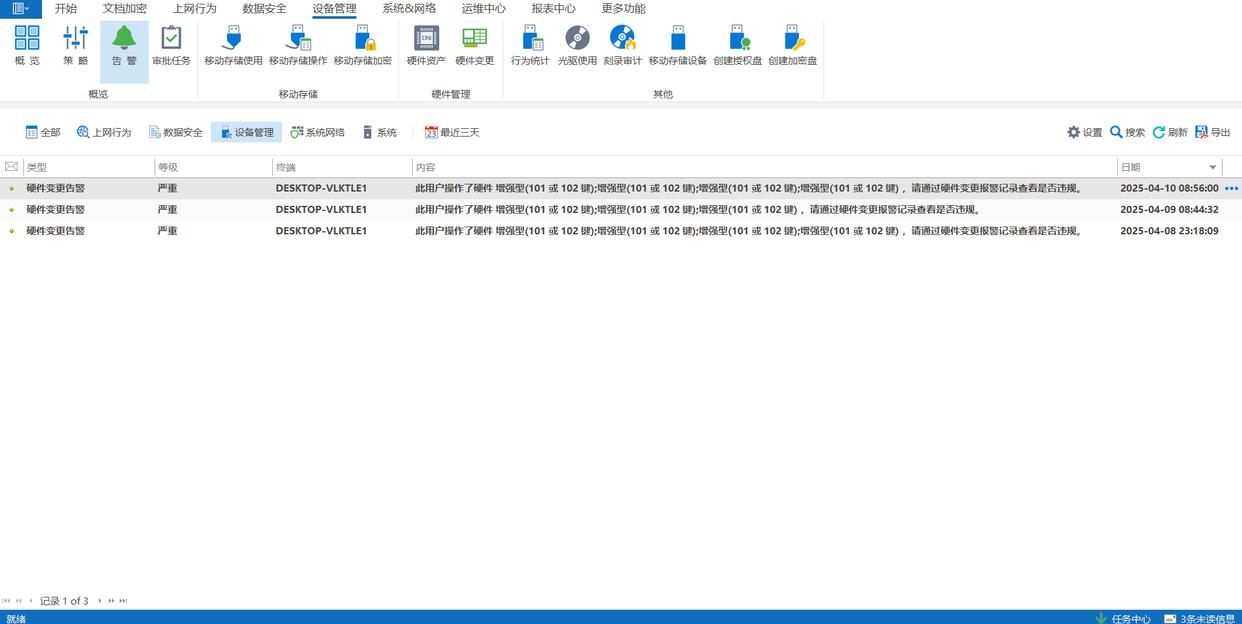
Task: Sort by 终端 column header
Action: click(x=342, y=167)
